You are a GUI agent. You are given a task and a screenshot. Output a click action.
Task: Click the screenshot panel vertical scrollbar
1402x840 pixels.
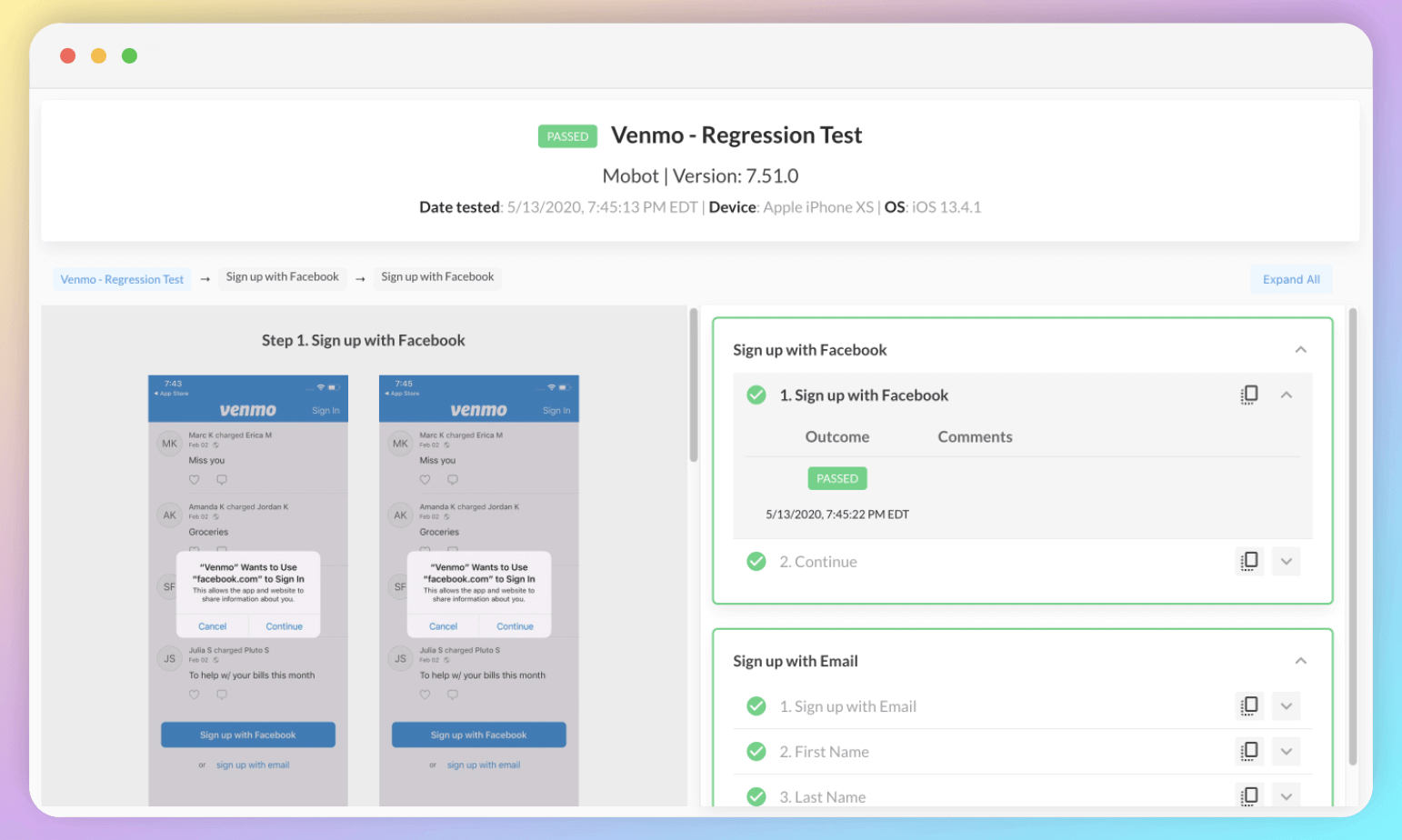[693, 385]
